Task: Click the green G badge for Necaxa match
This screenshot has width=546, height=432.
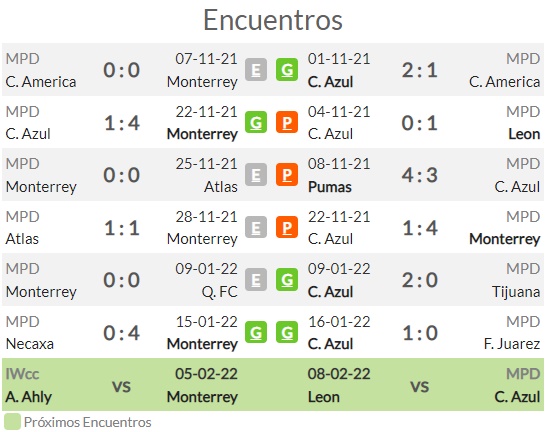Action: click(256, 332)
